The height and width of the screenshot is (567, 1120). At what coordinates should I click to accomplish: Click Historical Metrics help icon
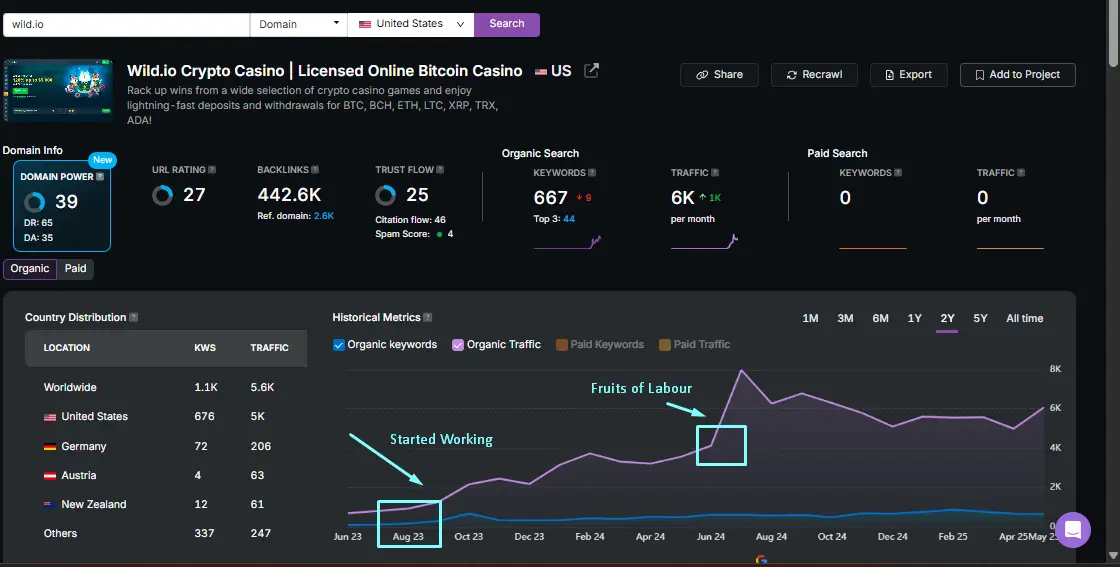coord(428,317)
